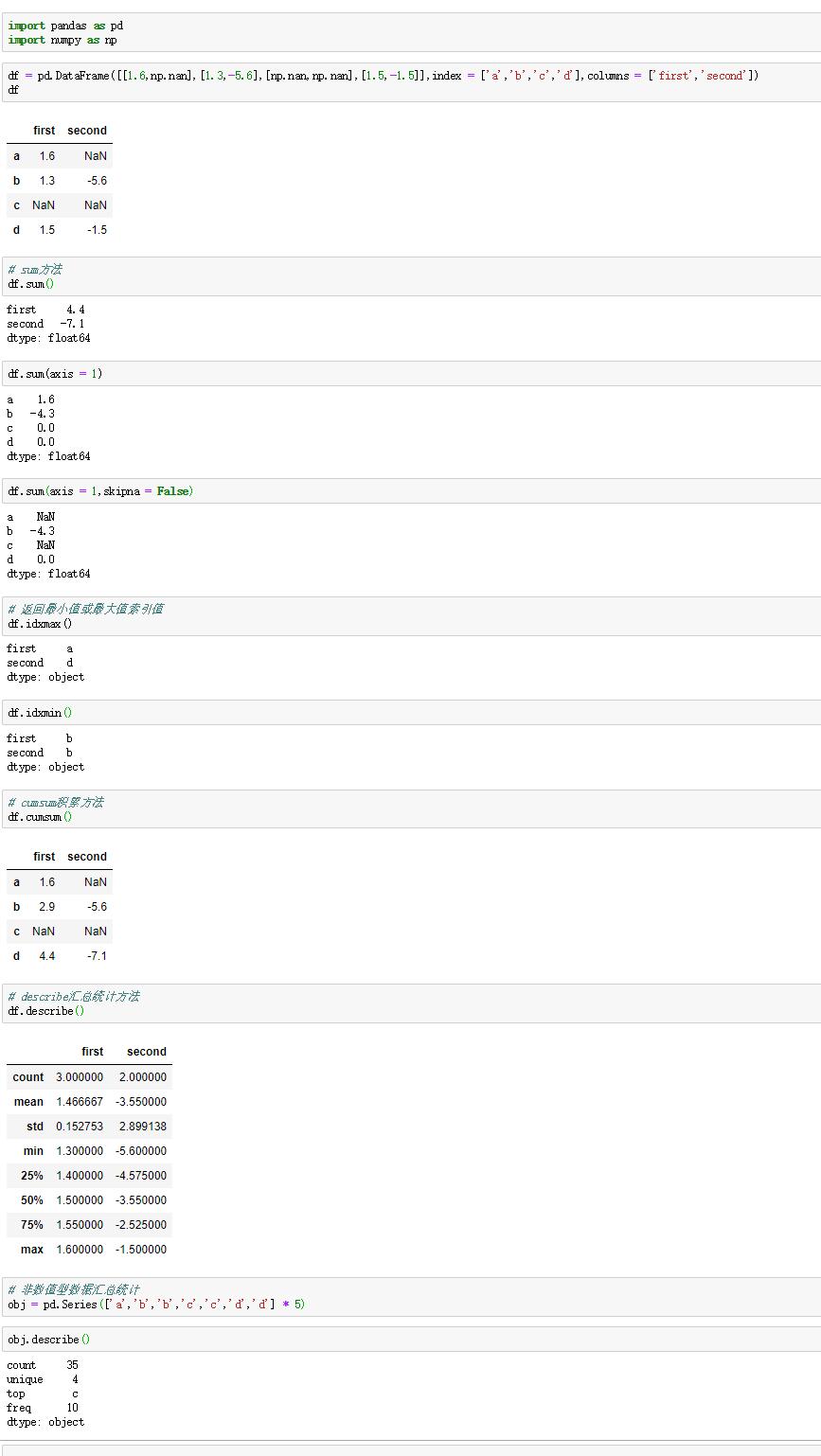
Task: Click the 'std' row label in describe table
Action: tap(35, 1127)
